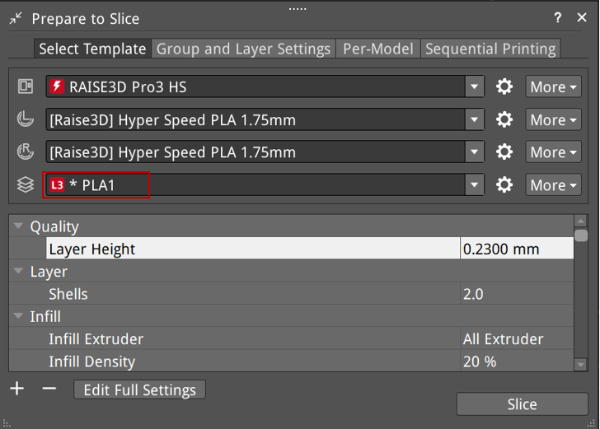Click gear icon beside right extruder filament
Image resolution: width=600 pixels, height=429 pixels.
click(505, 152)
